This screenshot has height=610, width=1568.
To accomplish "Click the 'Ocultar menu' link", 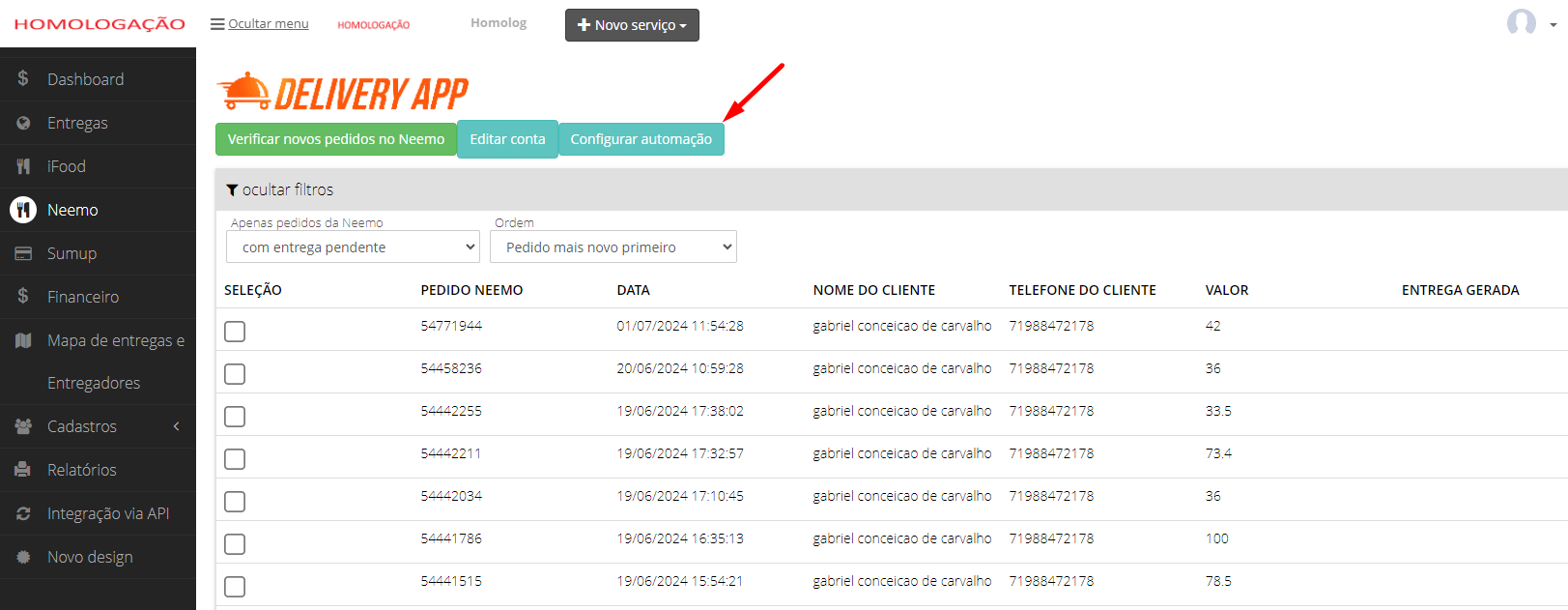I will point(269,24).
